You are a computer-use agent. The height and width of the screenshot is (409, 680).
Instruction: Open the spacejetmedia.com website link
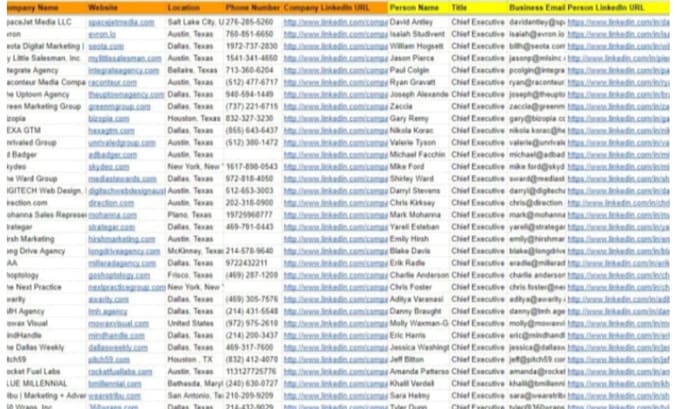(121, 22)
